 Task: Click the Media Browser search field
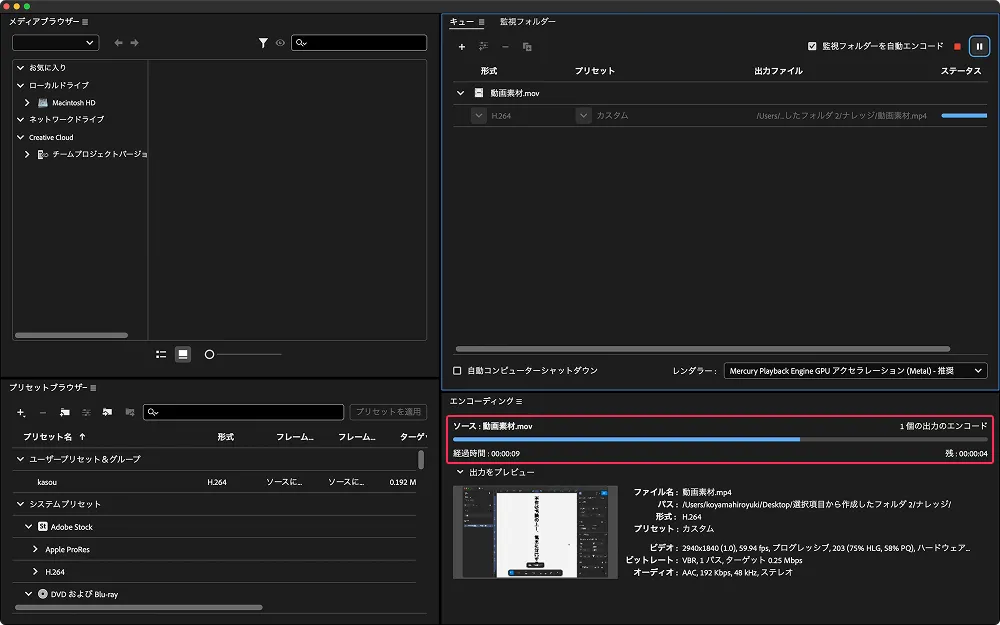click(359, 43)
